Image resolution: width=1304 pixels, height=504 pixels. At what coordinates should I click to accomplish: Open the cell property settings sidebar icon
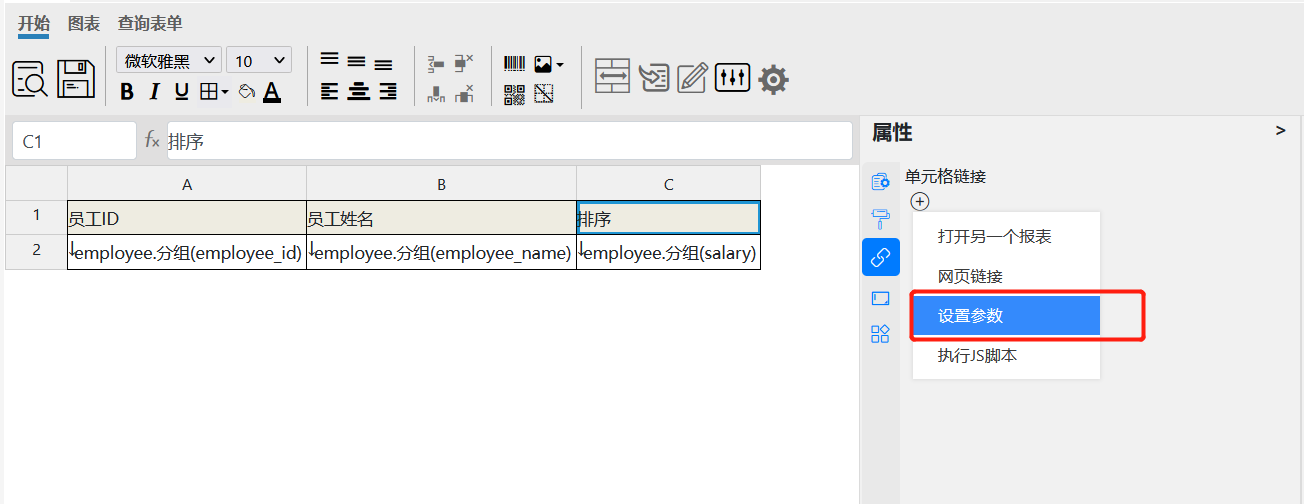(x=880, y=181)
